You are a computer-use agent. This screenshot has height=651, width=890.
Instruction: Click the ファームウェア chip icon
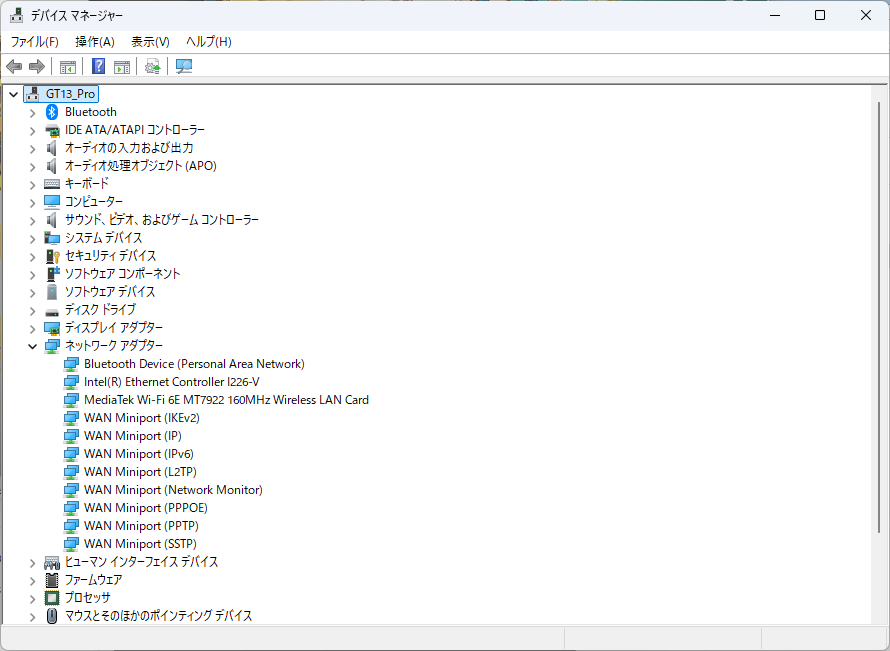coord(52,580)
